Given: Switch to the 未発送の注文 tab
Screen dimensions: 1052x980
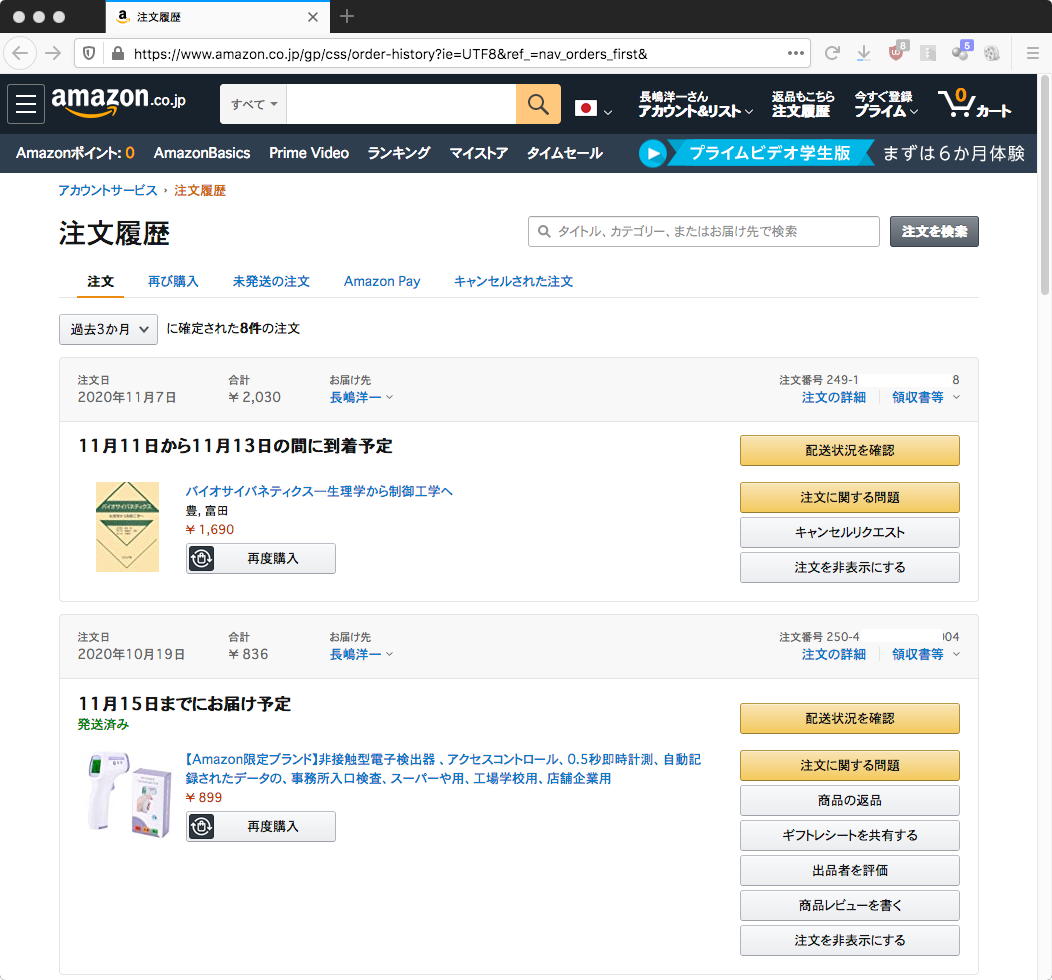Looking at the screenshot, I should [x=271, y=281].
